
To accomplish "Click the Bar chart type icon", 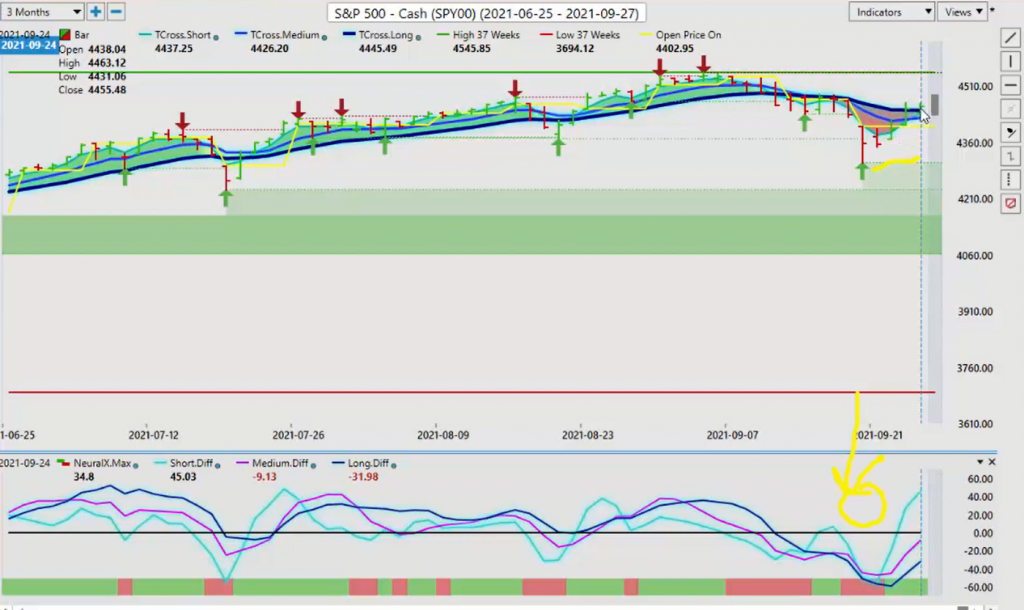I will [65, 35].
